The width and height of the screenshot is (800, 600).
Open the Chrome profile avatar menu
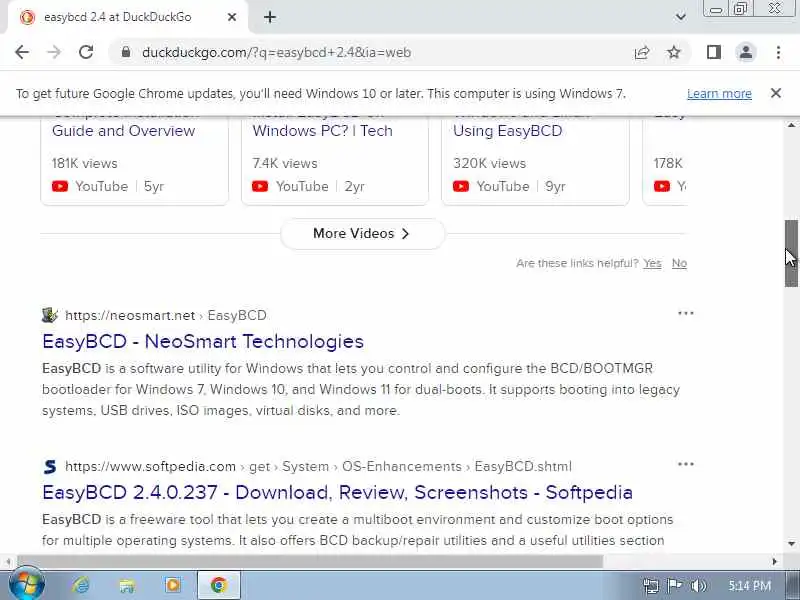tap(746, 52)
